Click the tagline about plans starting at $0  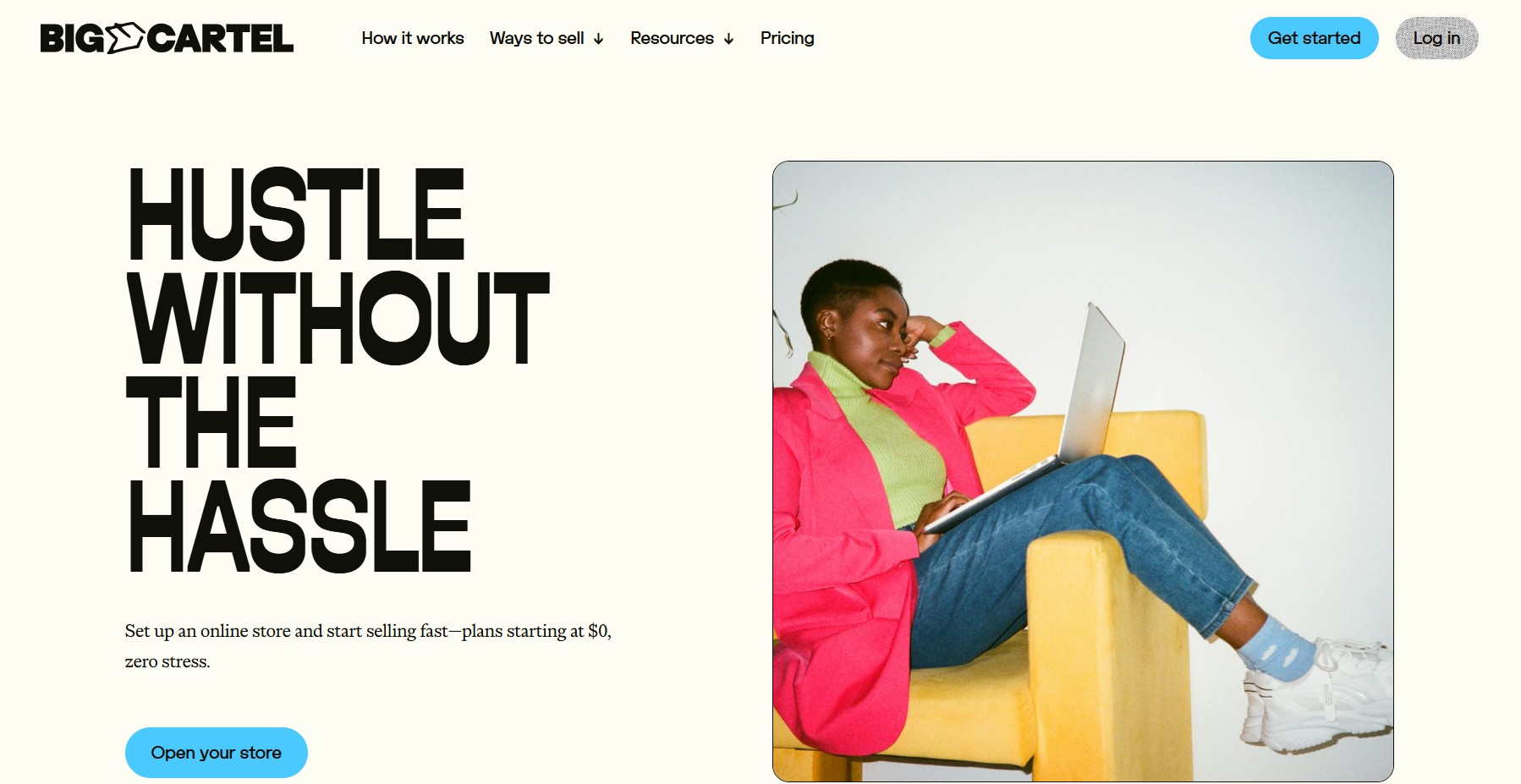[368, 646]
